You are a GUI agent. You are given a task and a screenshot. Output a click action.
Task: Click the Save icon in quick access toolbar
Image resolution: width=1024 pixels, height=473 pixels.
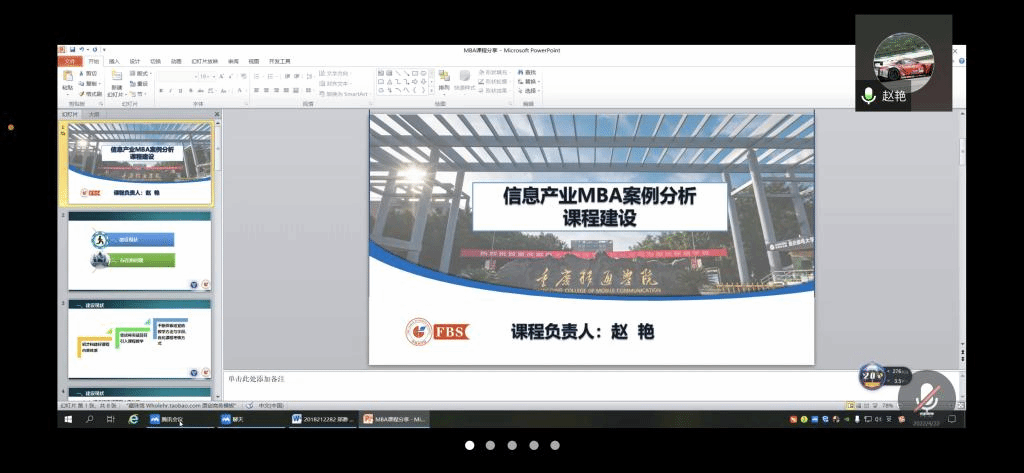pos(72,50)
